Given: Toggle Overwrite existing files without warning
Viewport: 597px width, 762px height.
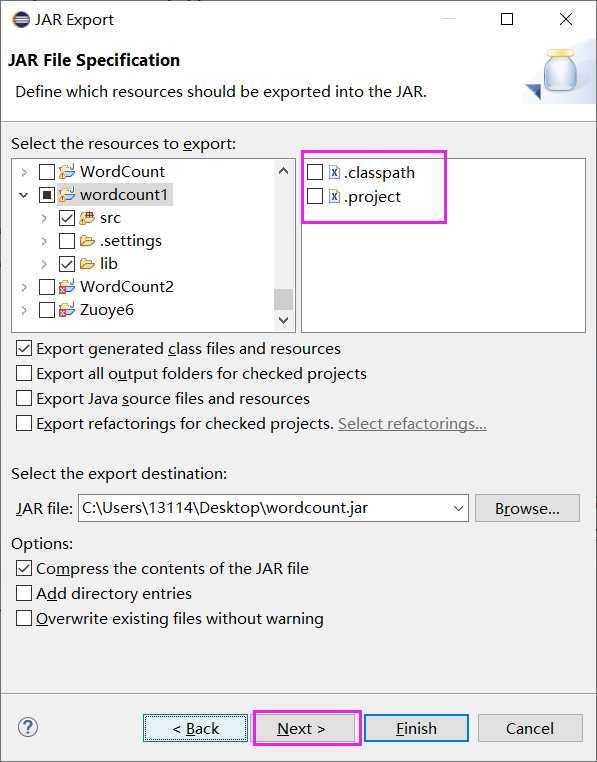Looking at the screenshot, I should coord(24,619).
